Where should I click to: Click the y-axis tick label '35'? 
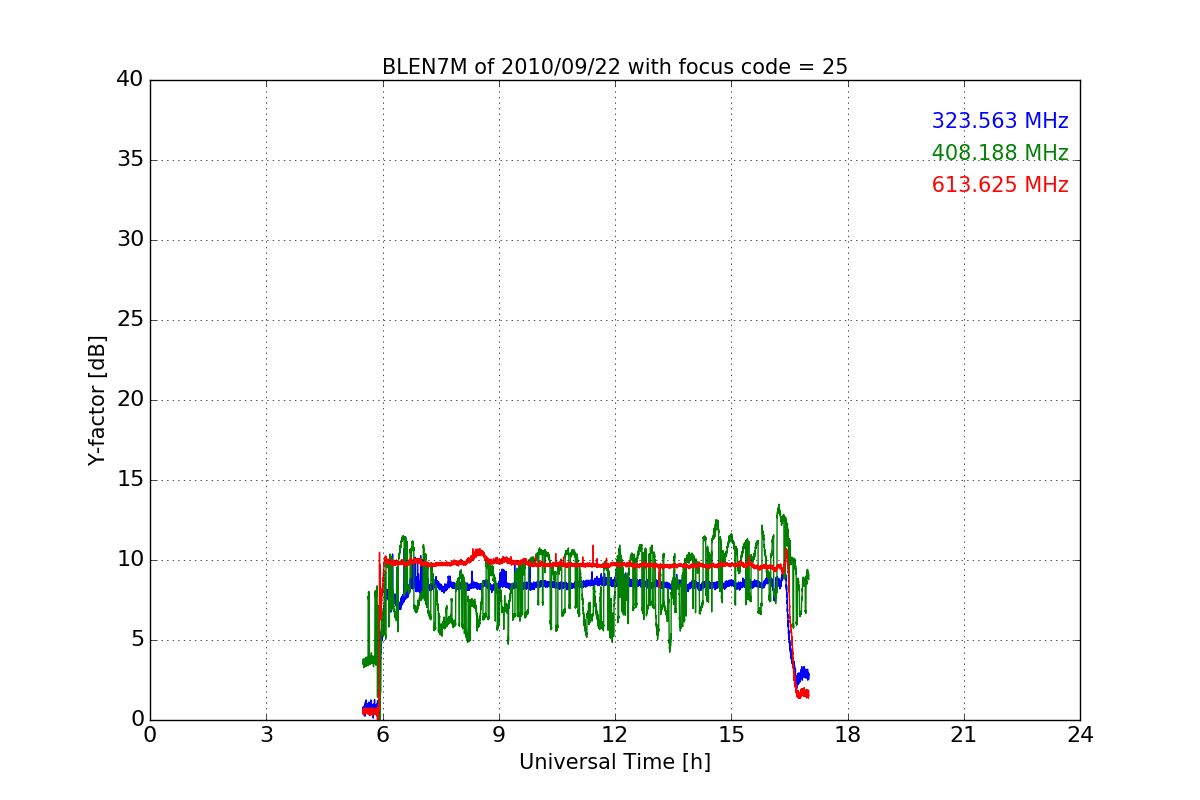130,160
